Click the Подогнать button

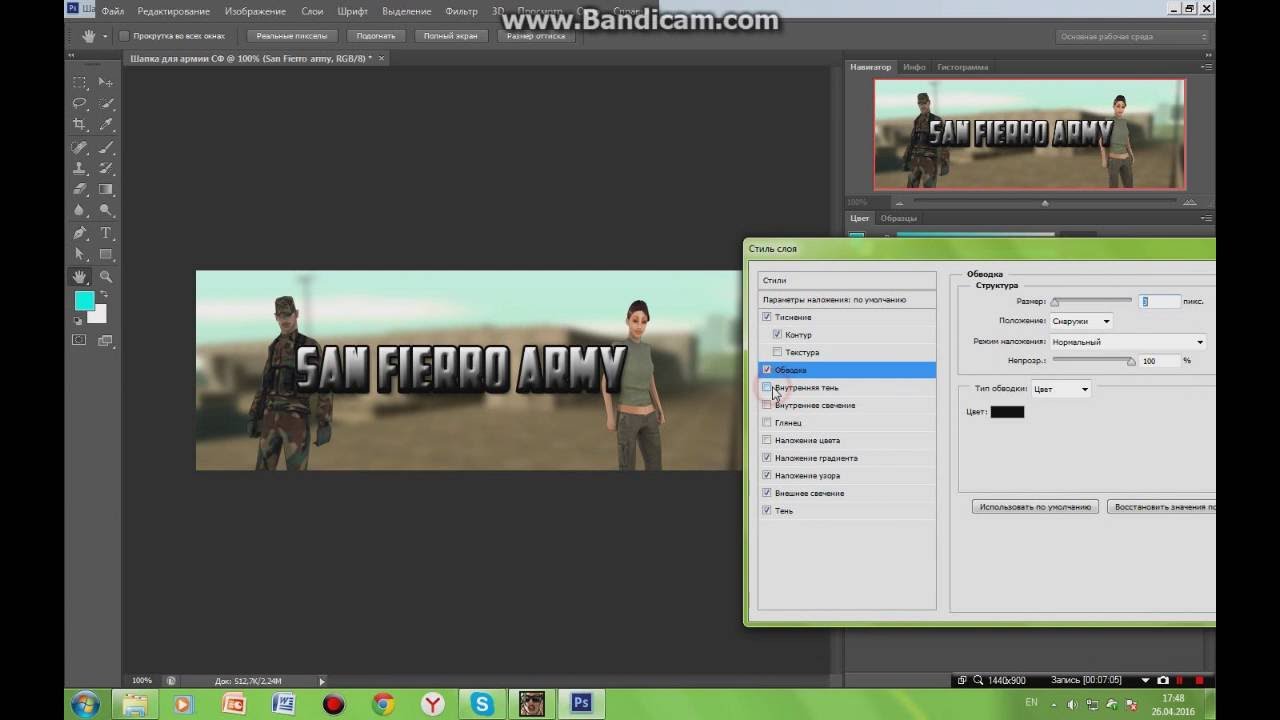pyautogui.click(x=376, y=36)
